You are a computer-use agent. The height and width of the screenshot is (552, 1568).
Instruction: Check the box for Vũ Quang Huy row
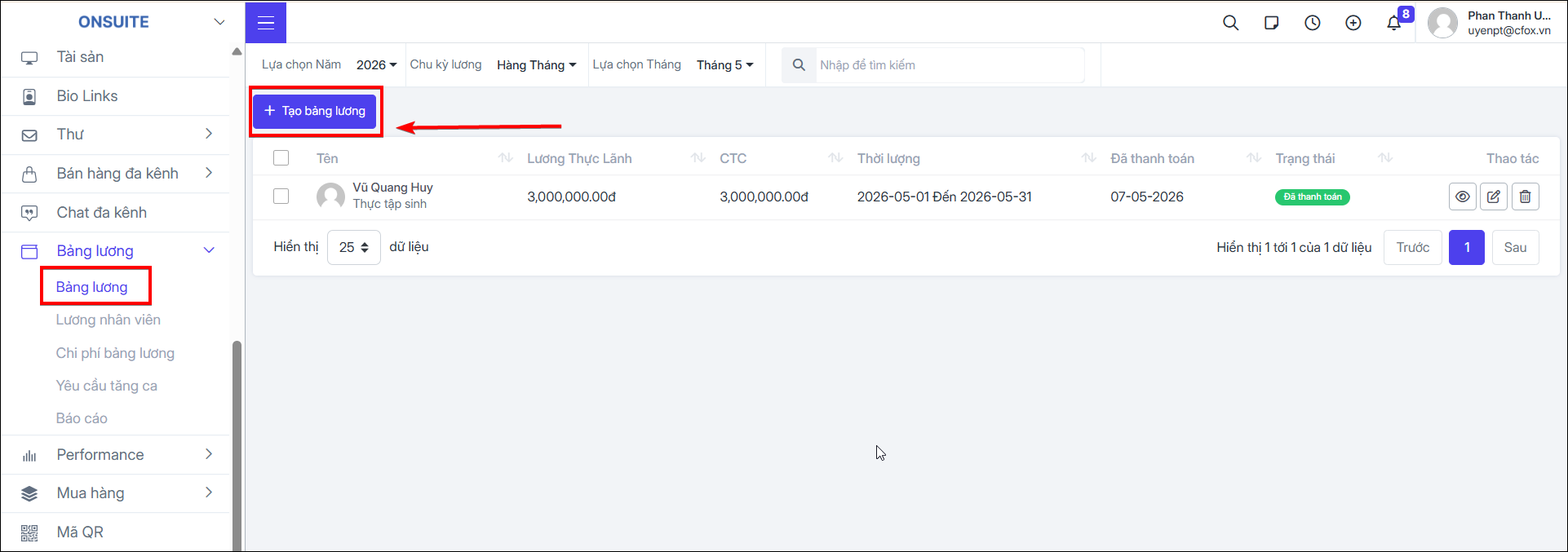tap(281, 197)
